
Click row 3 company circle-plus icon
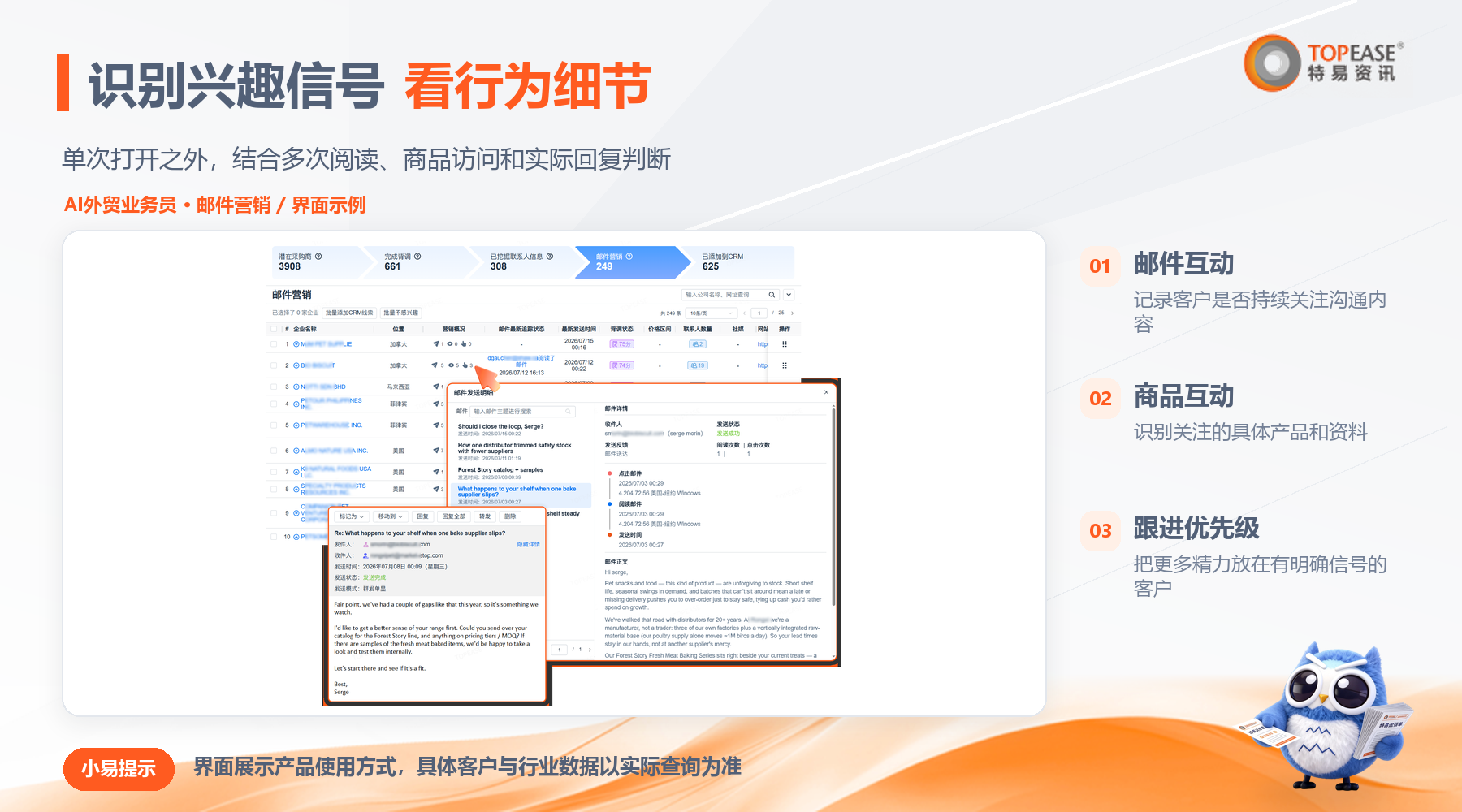click(296, 387)
